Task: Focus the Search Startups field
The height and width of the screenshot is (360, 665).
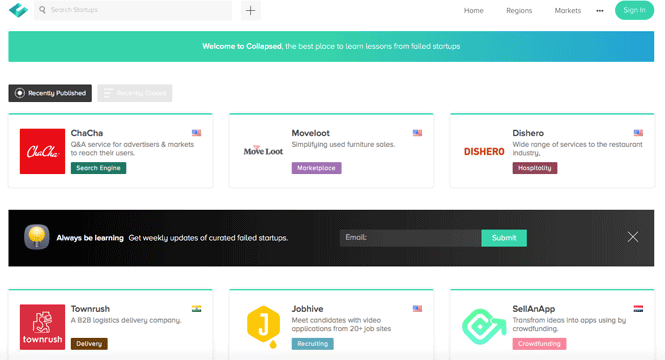Action: (133, 10)
